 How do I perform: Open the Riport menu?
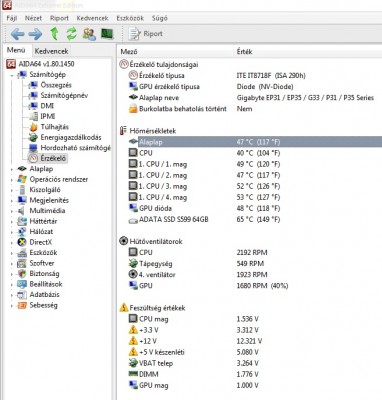click(59, 18)
